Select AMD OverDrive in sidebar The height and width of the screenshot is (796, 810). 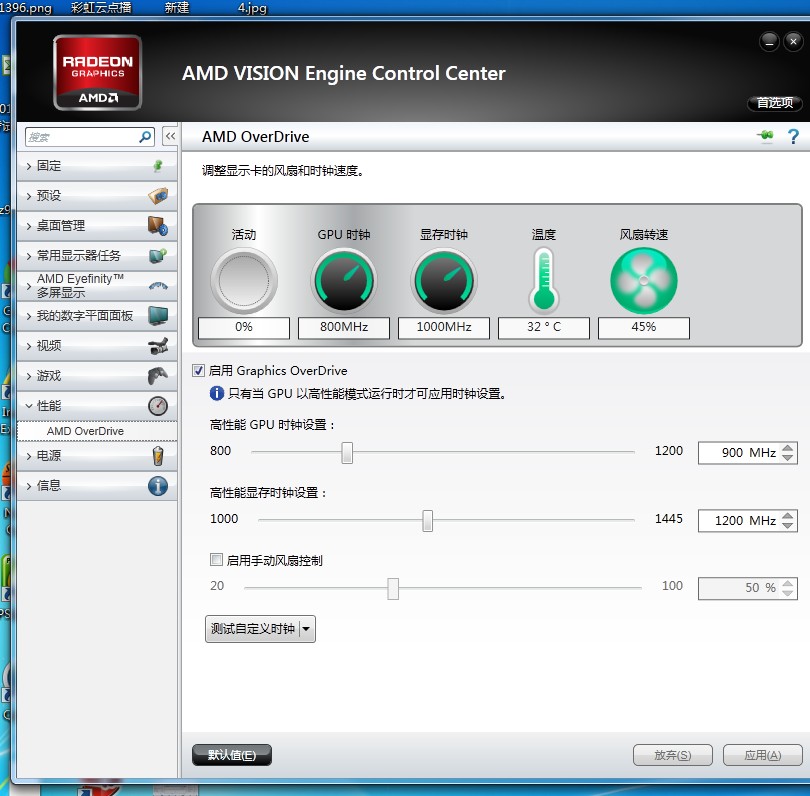tap(97, 431)
